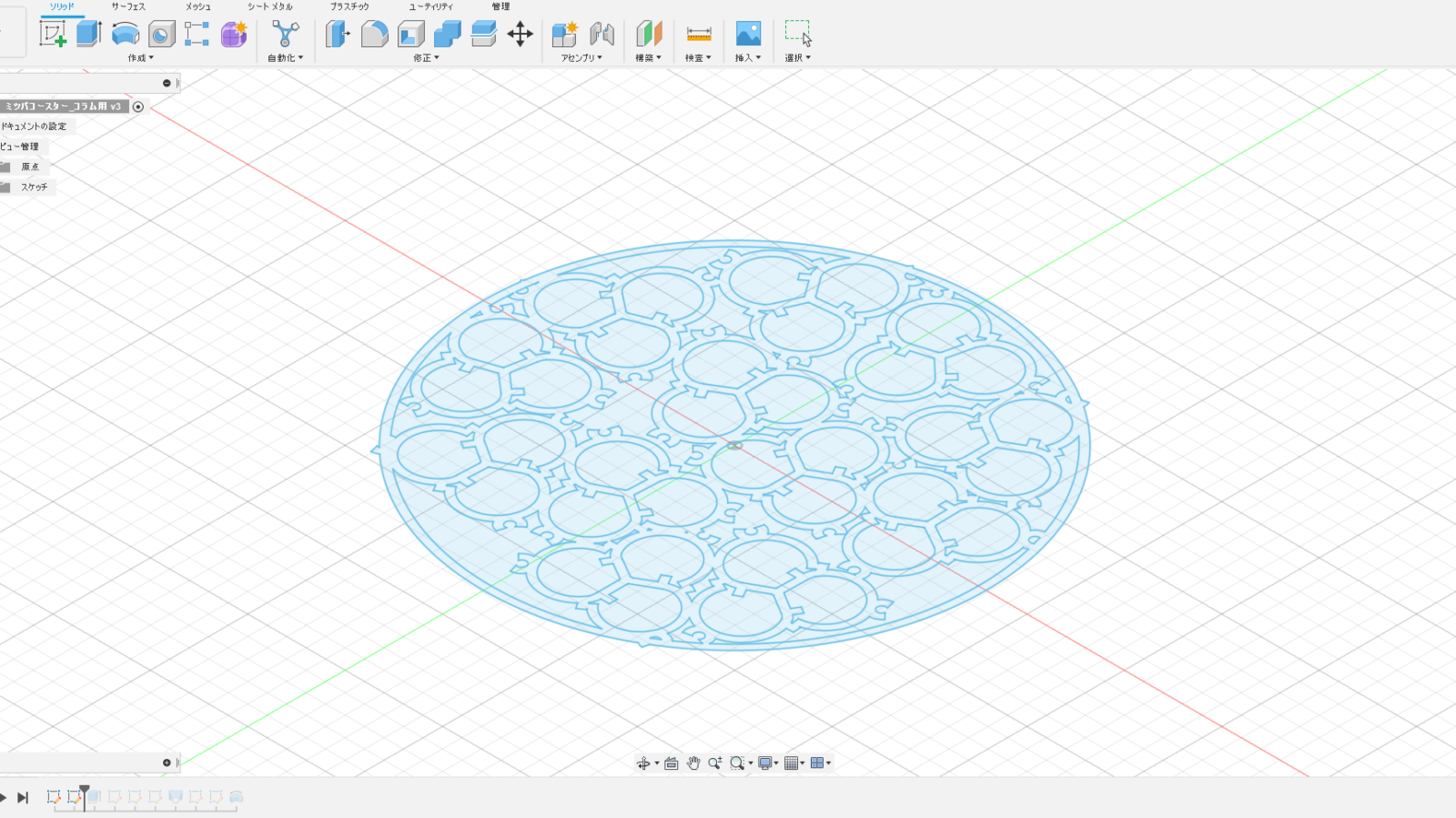Expand the bottom comments panel with plus button
The height and width of the screenshot is (818, 1456).
(x=167, y=762)
